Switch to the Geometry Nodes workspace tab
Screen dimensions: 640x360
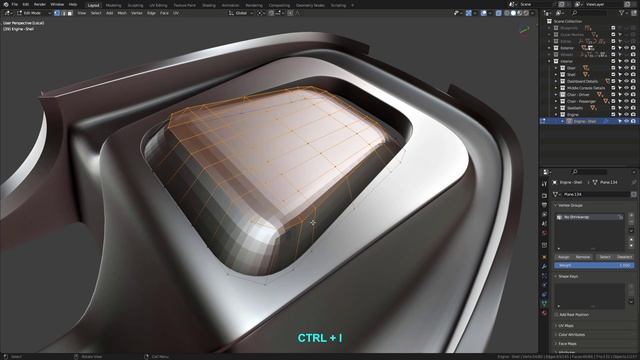pos(310,5)
